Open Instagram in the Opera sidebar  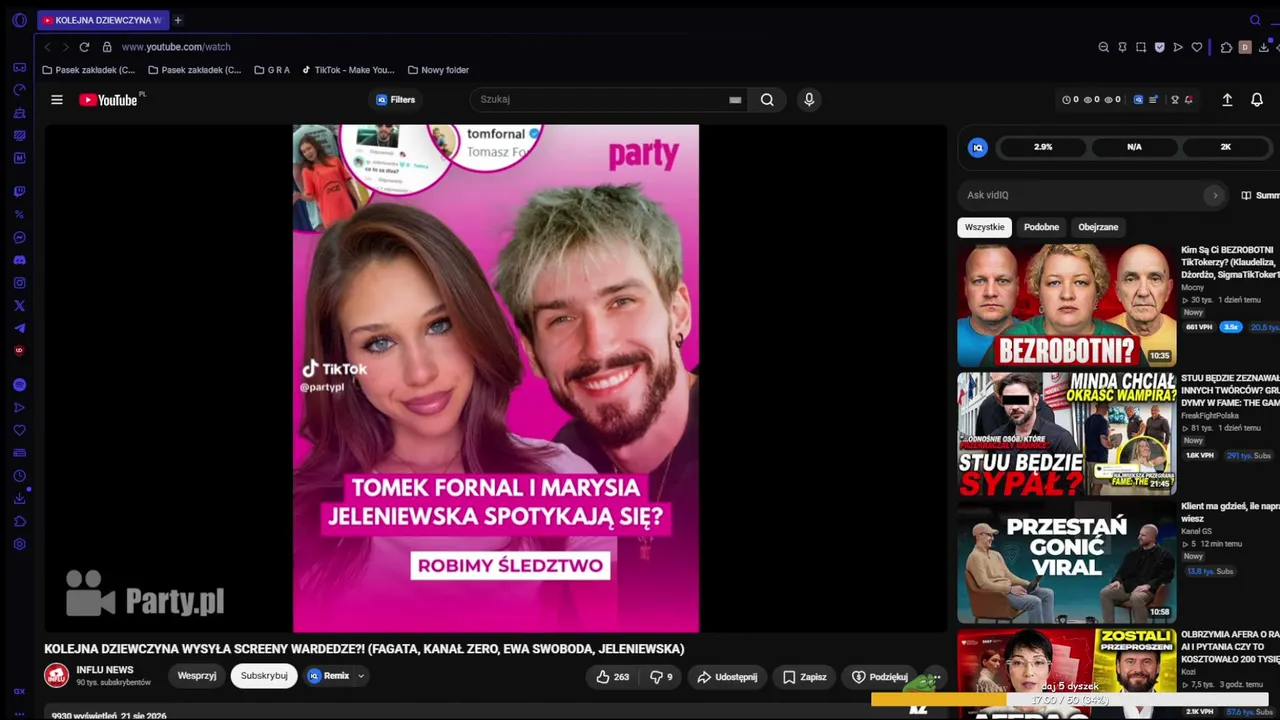click(x=19, y=283)
